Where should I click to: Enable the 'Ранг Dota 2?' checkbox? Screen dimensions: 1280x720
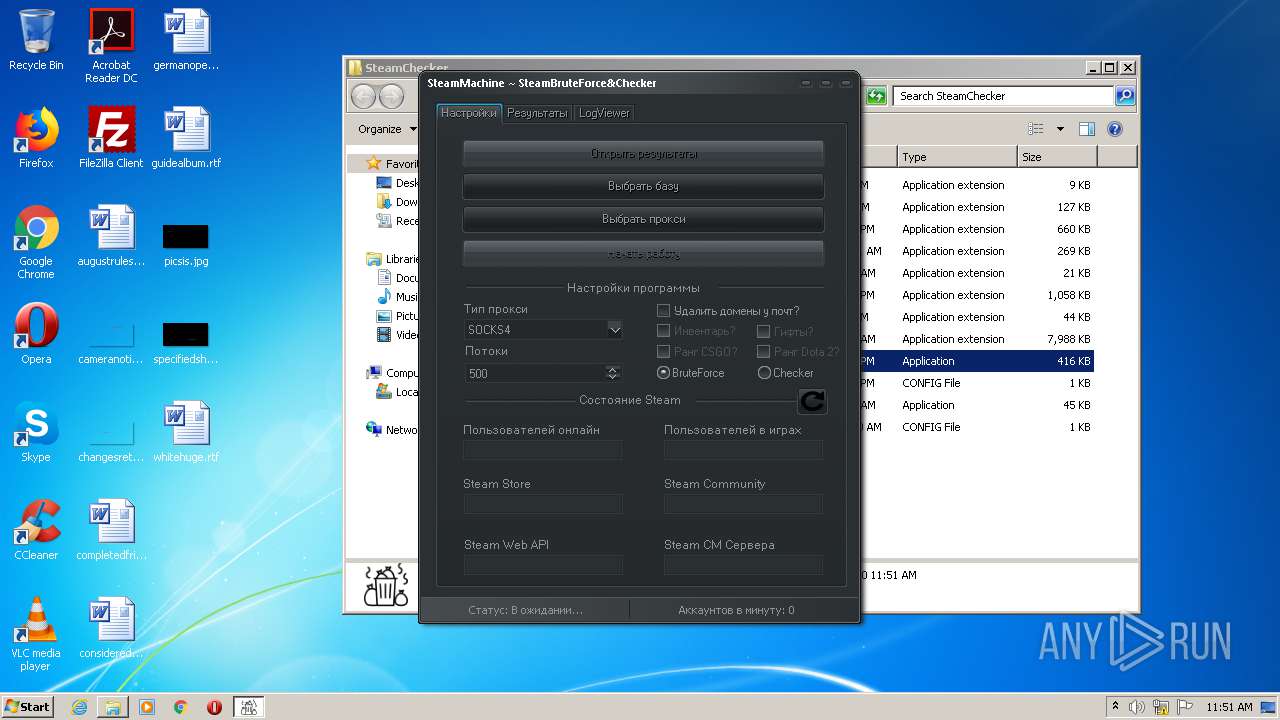763,351
